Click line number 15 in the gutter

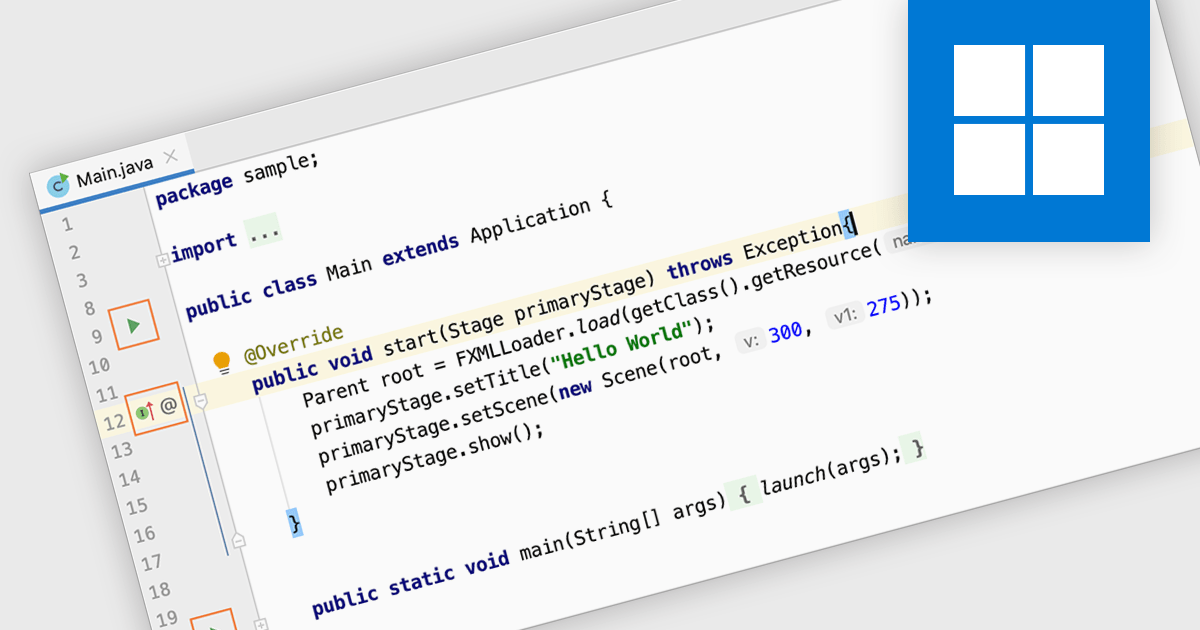[136, 506]
